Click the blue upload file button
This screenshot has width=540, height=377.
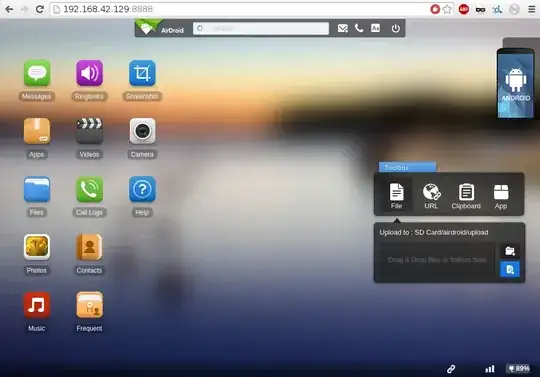[x=510, y=269]
